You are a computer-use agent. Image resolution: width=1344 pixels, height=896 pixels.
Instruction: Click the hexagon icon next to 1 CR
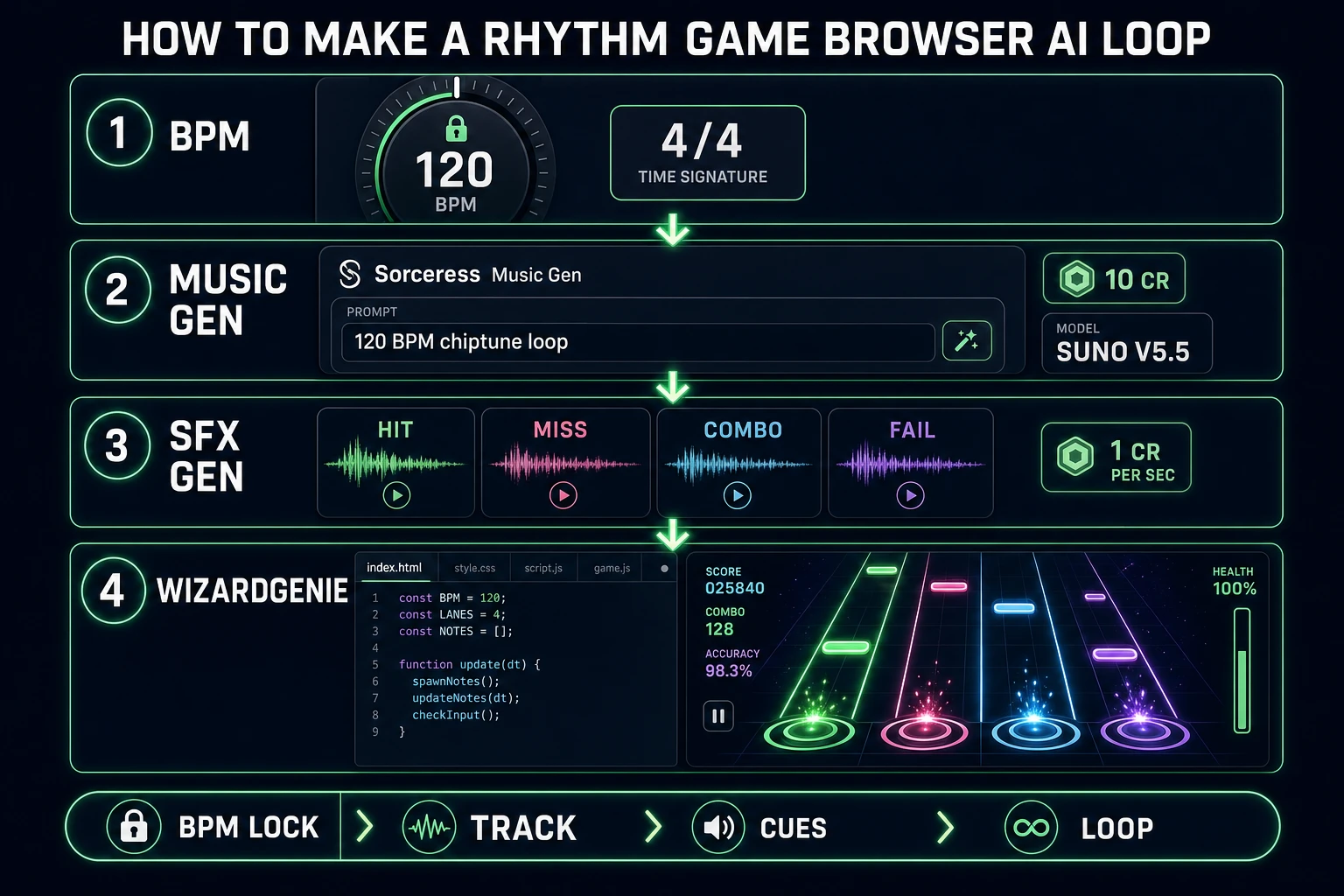tap(1075, 457)
